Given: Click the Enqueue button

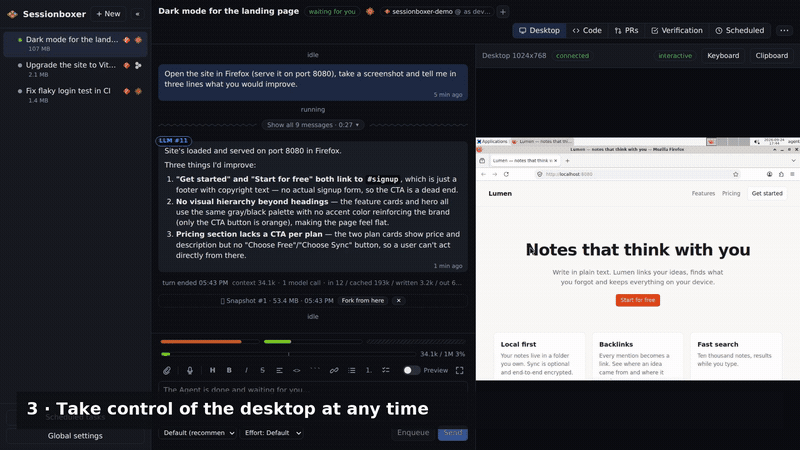Looking at the screenshot, I should click(413, 433).
